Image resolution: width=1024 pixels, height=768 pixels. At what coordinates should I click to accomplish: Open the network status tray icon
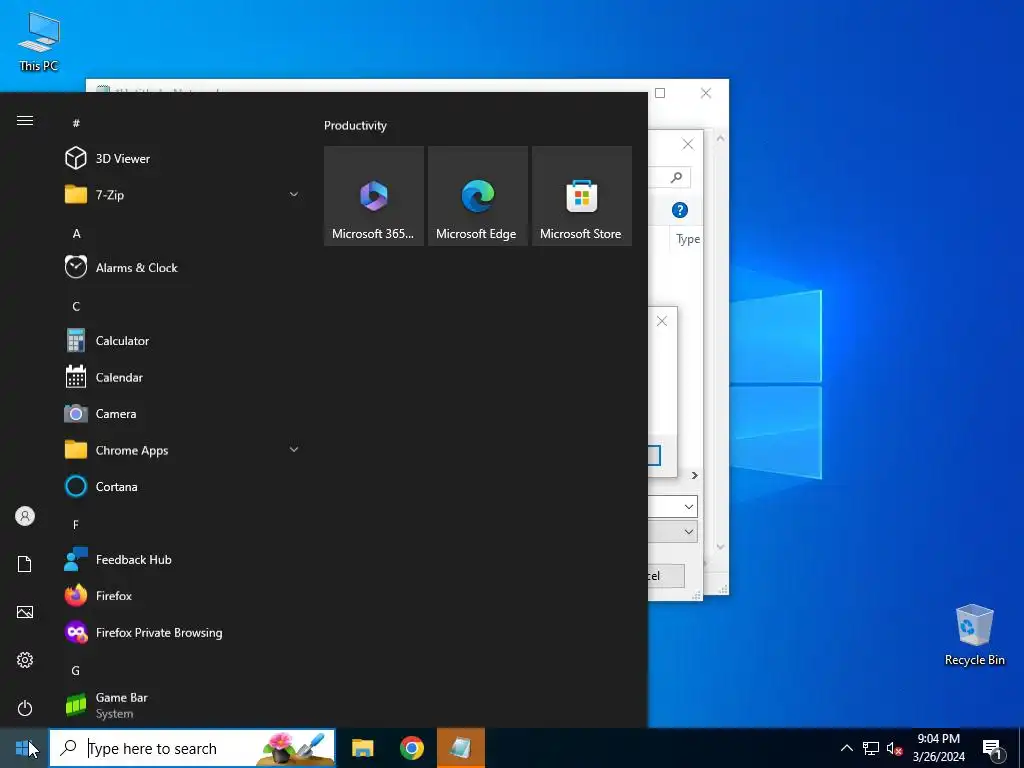[x=871, y=748]
